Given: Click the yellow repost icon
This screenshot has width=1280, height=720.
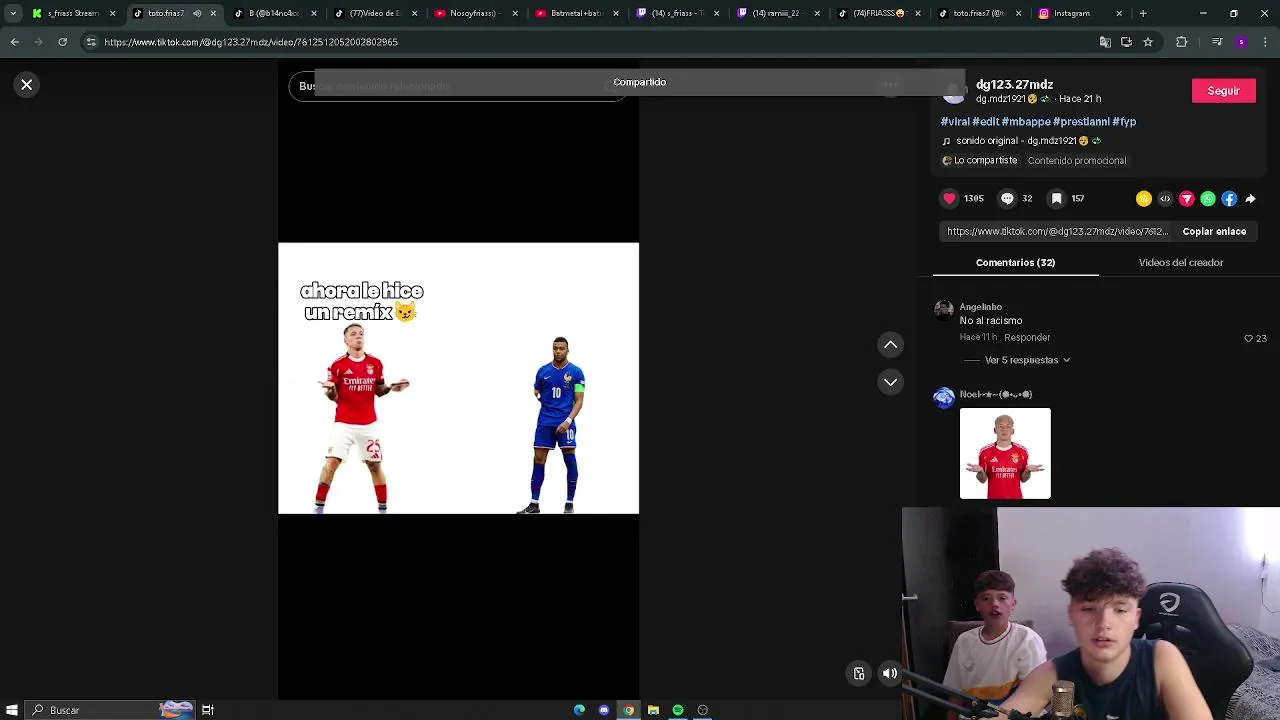Looking at the screenshot, I should [x=1144, y=199].
